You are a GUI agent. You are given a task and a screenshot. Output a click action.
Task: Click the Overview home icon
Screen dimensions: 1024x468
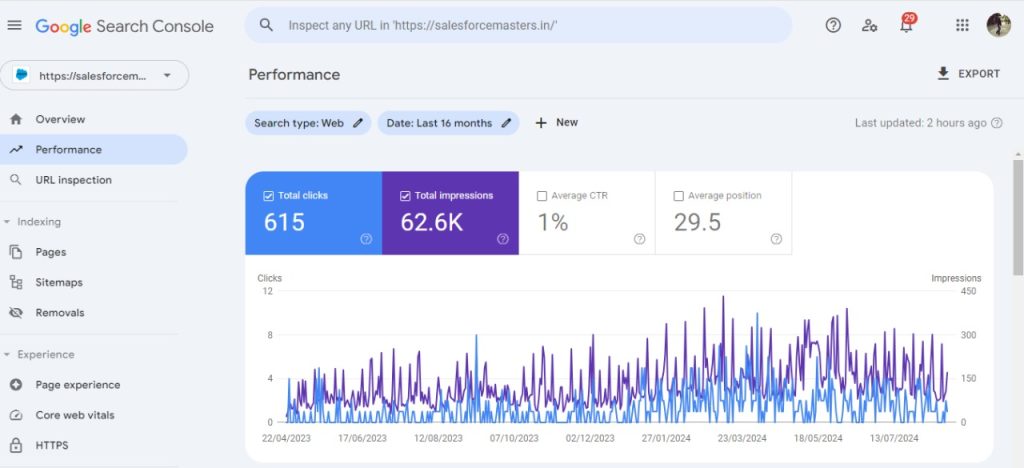(x=16, y=119)
